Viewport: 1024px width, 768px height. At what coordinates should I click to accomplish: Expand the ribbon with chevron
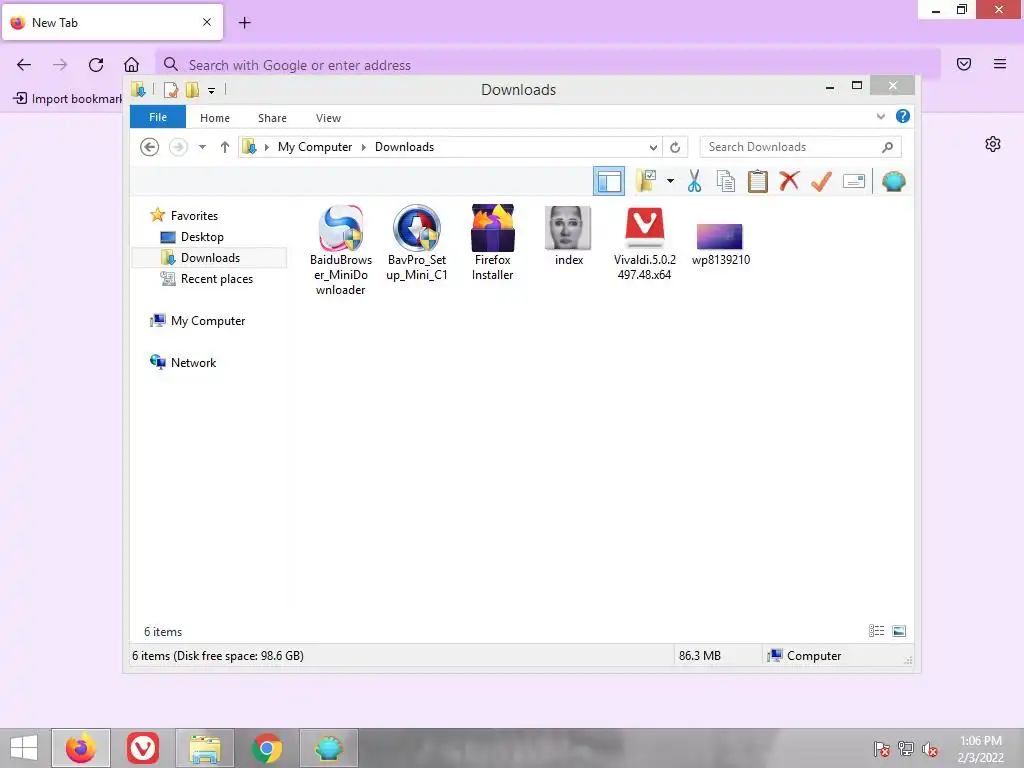point(880,116)
